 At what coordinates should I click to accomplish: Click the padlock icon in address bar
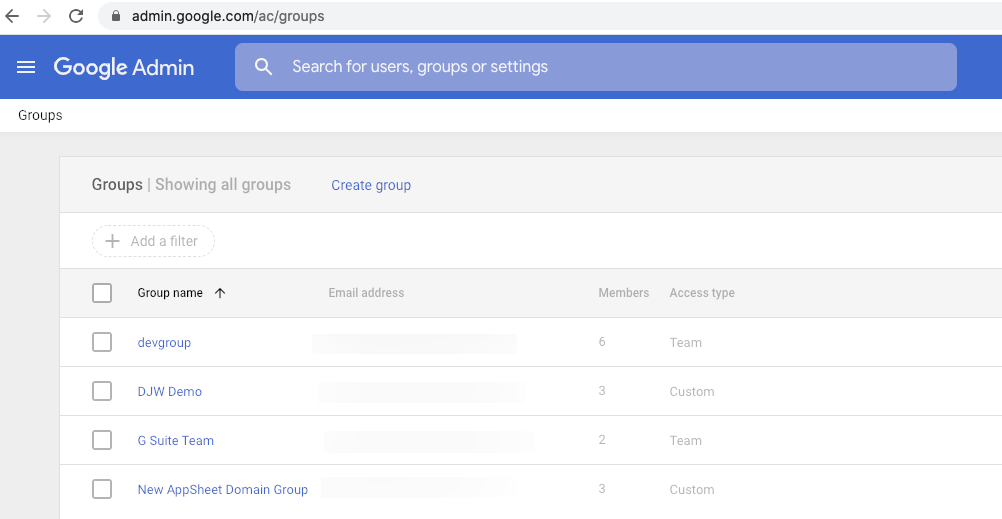coord(116,16)
